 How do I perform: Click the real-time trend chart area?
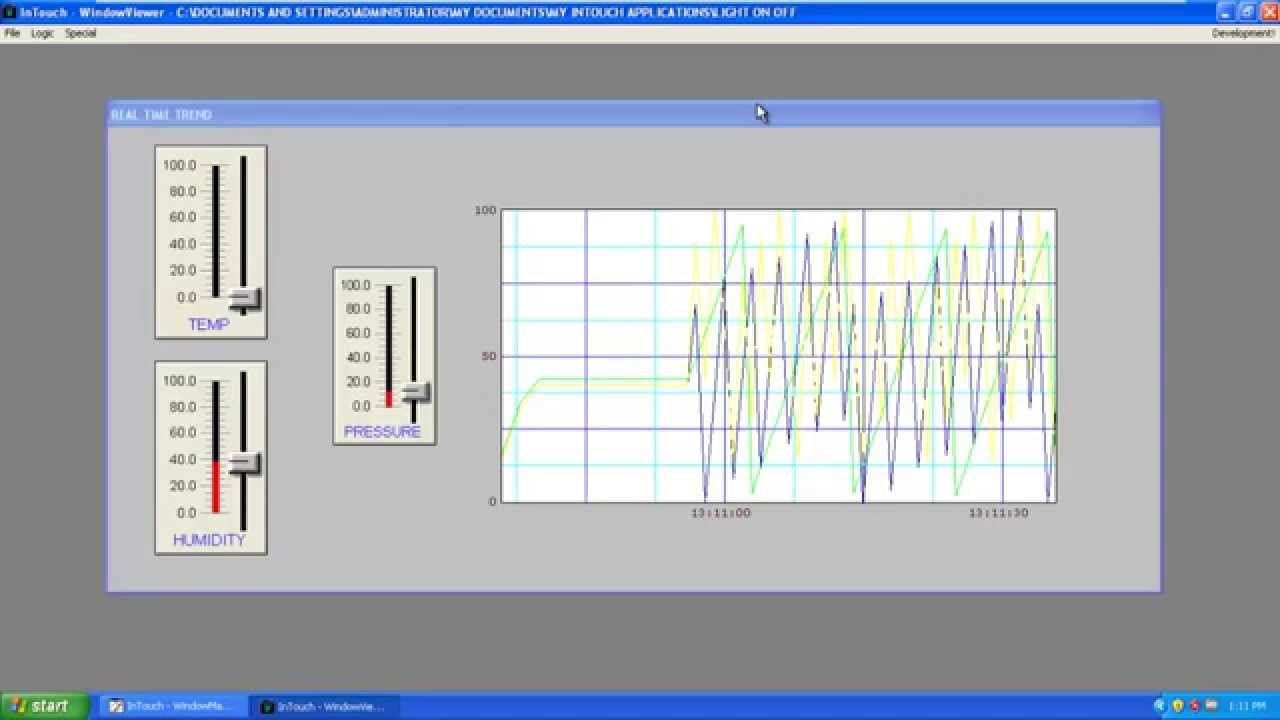pos(779,356)
